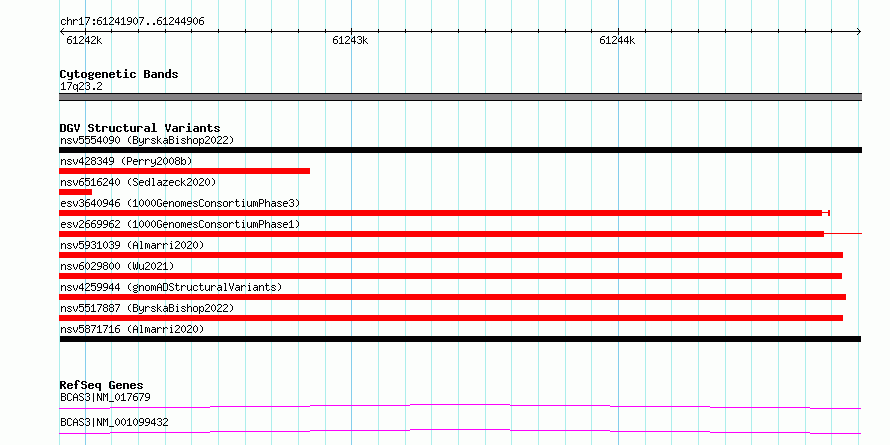The height and width of the screenshot is (445, 890).
Task: Click the magenta intron line of BCAS3|NM_001099432
Action: click(x=460, y=431)
